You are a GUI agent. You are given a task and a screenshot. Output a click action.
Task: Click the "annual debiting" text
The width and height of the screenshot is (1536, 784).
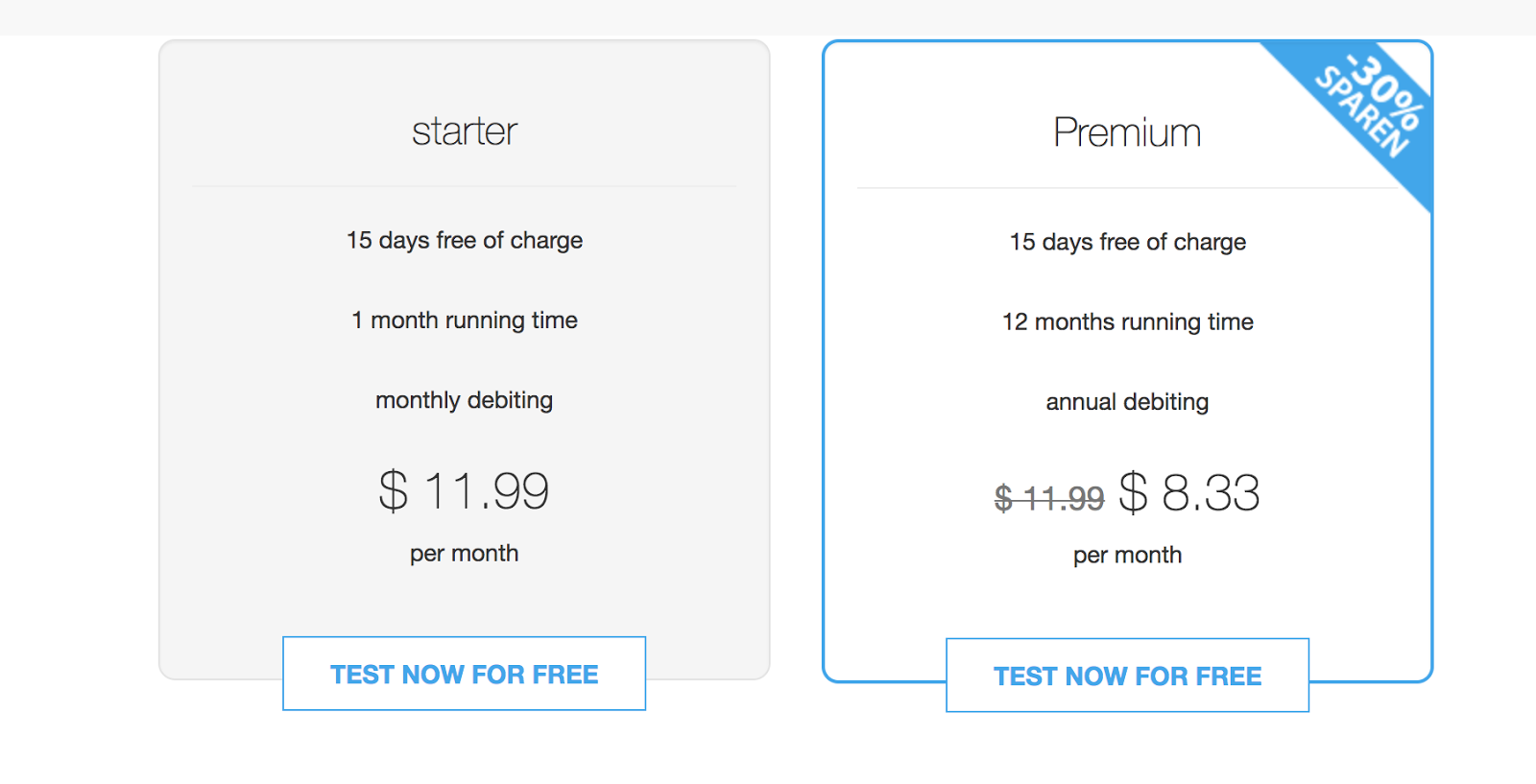[x=1127, y=402]
